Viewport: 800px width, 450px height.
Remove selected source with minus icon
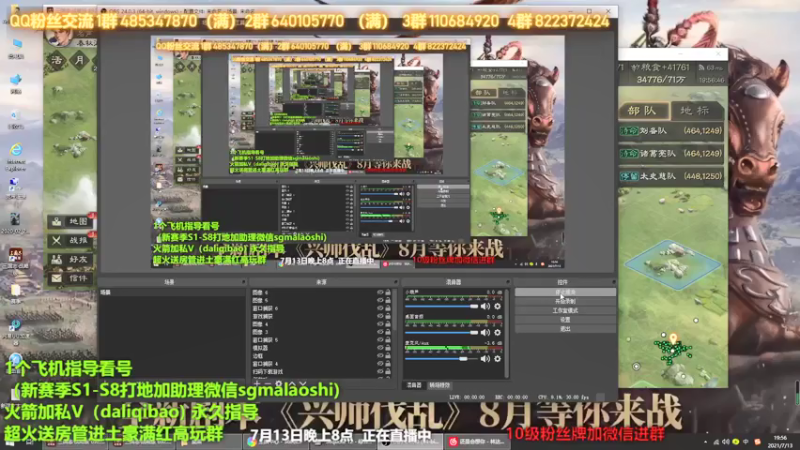(x=268, y=384)
